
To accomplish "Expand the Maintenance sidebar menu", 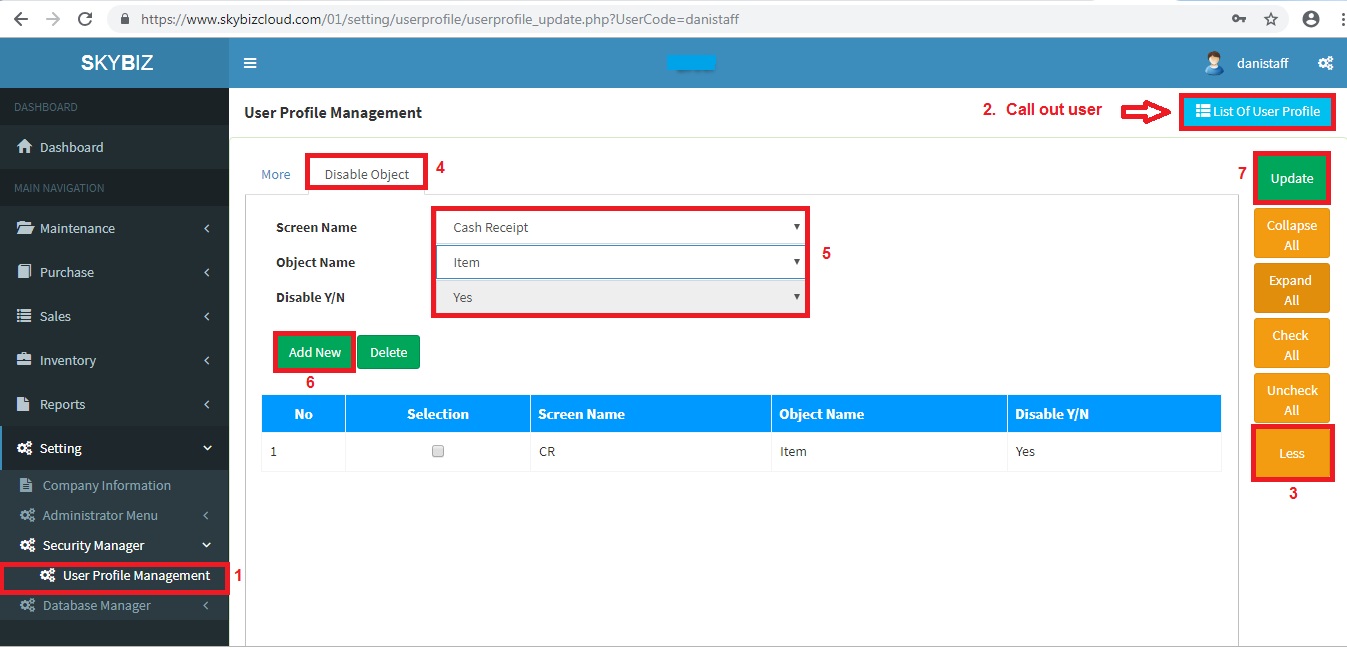I will [x=77, y=228].
